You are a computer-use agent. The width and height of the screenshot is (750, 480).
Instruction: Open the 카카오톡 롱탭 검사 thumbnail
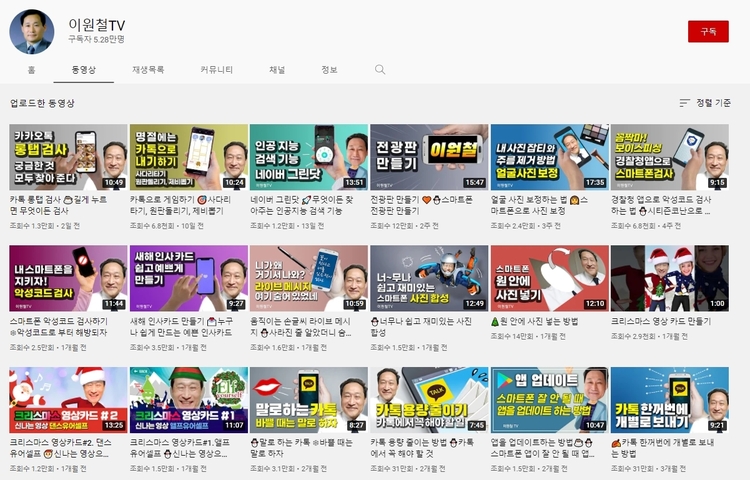pyautogui.click(x=68, y=157)
